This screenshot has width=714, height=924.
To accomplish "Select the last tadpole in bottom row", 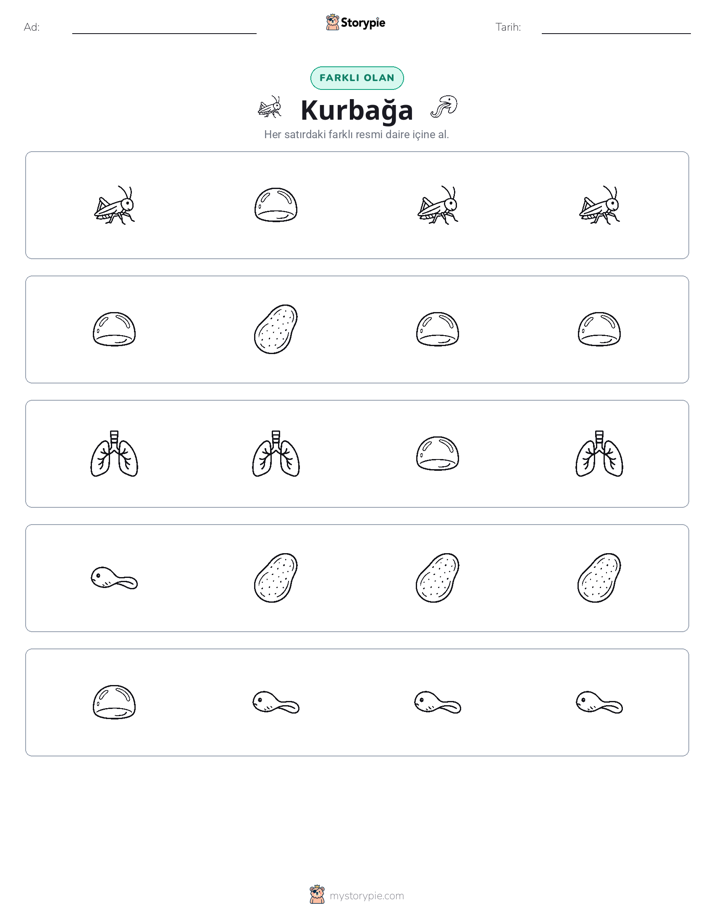I will click(x=599, y=702).
